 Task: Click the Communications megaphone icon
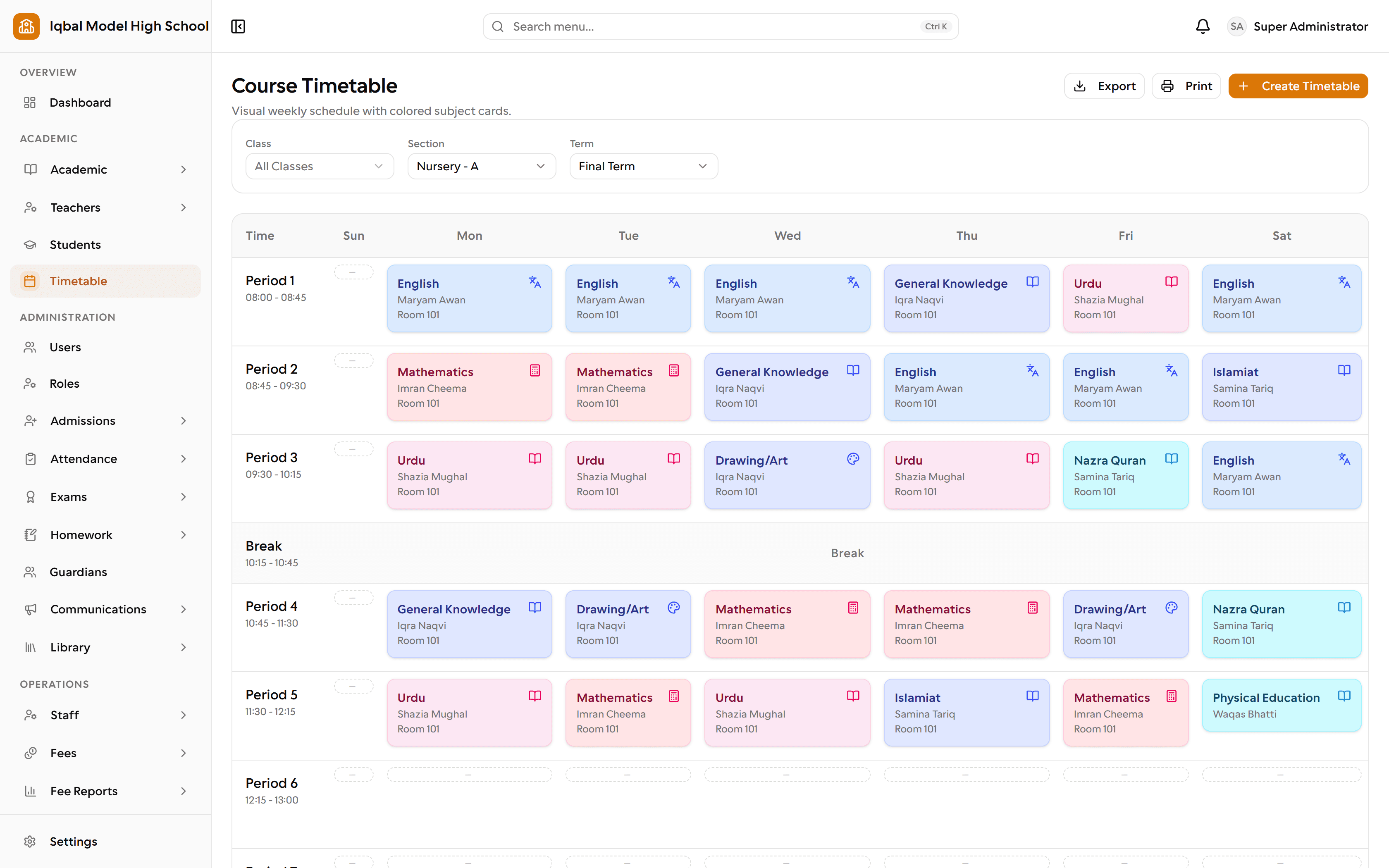(x=31, y=609)
